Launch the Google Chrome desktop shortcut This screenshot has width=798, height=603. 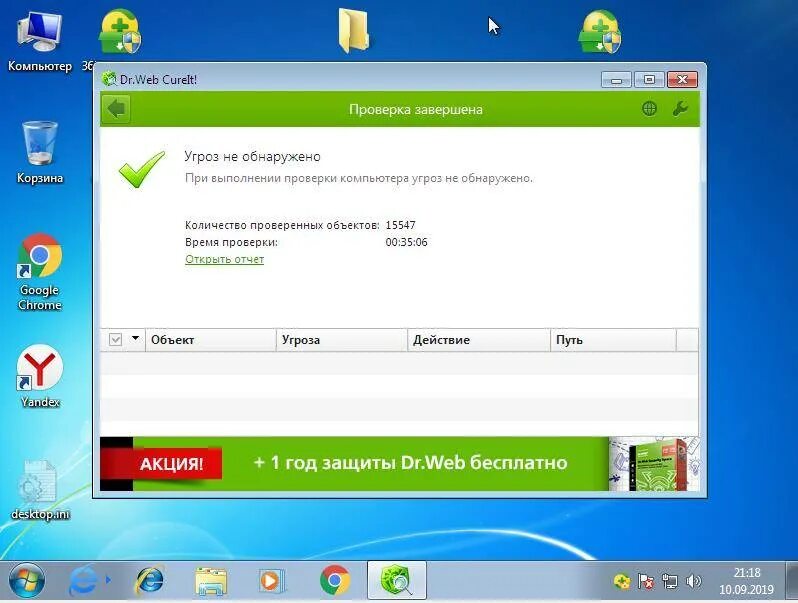pos(40,272)
